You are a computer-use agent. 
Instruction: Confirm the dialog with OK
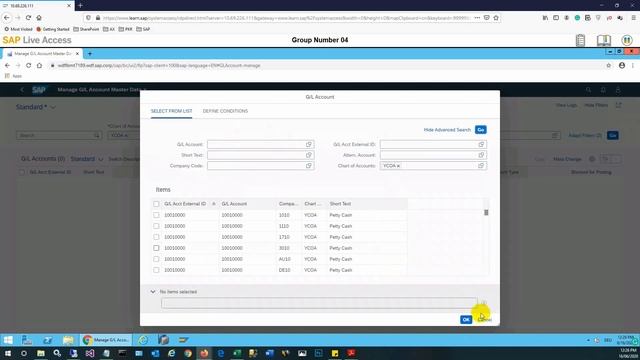[466, 320]
